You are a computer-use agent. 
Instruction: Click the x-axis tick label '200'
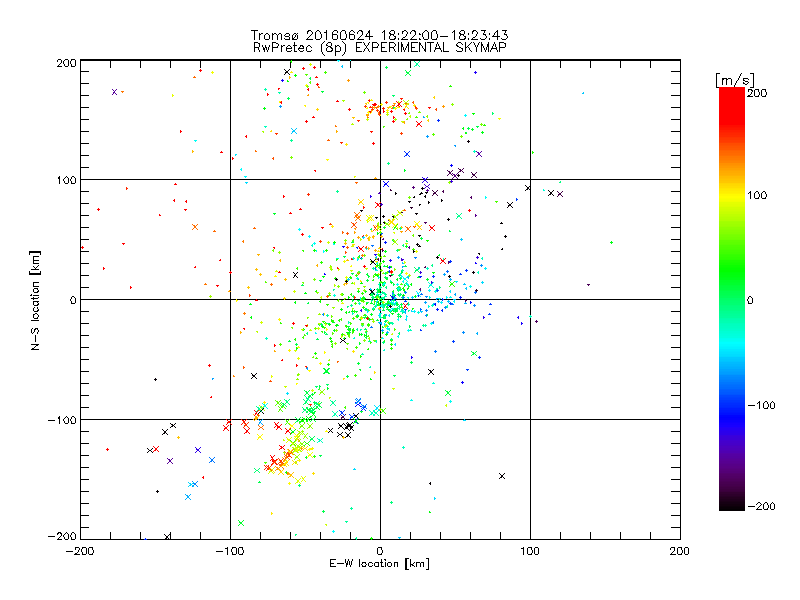tap(680, 551)
